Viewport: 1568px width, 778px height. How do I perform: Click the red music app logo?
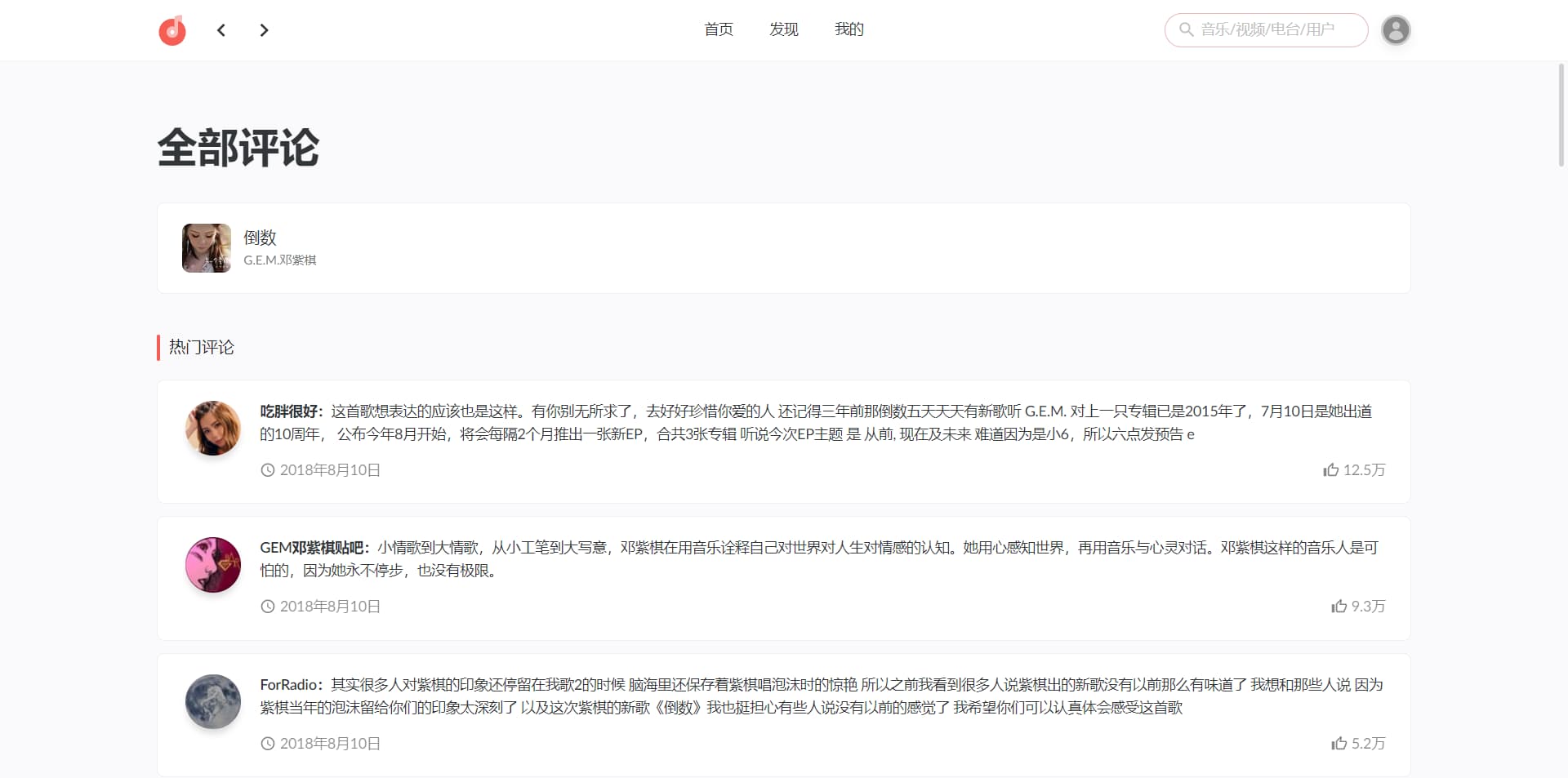[171, 30]
